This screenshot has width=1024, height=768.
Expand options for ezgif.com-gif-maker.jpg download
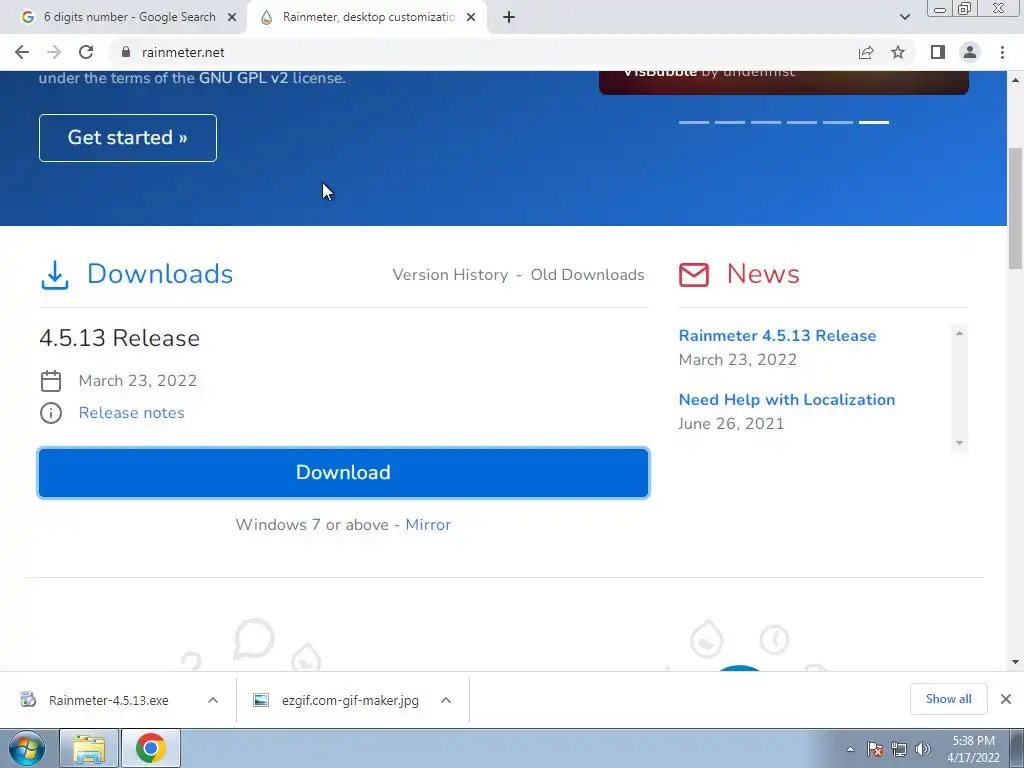446,700
